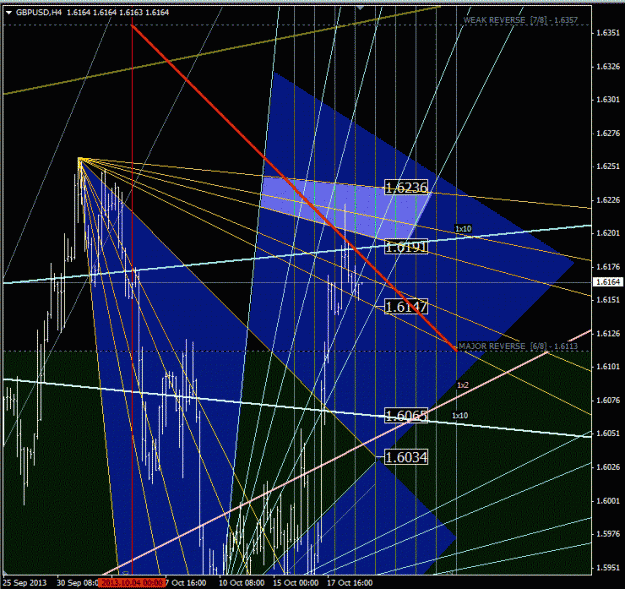Select the 1.6236 price label box
This screenshot has width=625, height=589.
tap(406, 187)
